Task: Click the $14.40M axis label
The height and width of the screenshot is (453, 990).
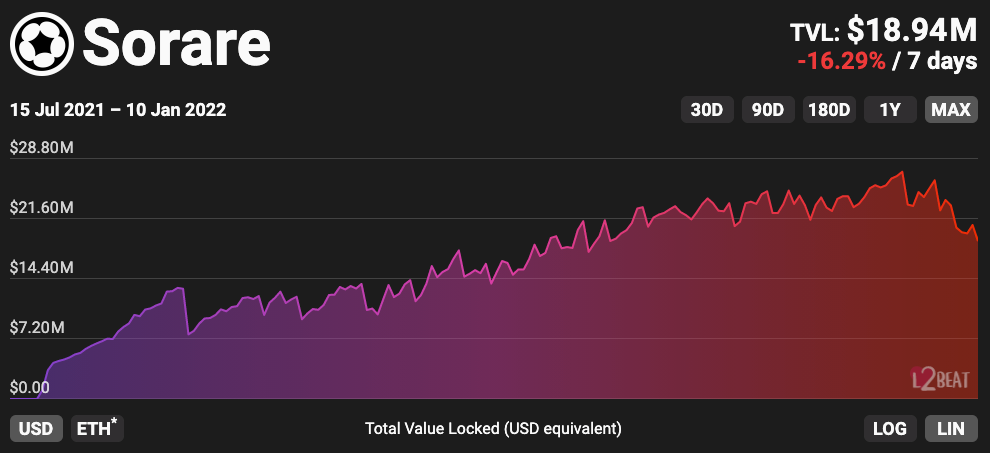Action: click(x=43, y=268)
